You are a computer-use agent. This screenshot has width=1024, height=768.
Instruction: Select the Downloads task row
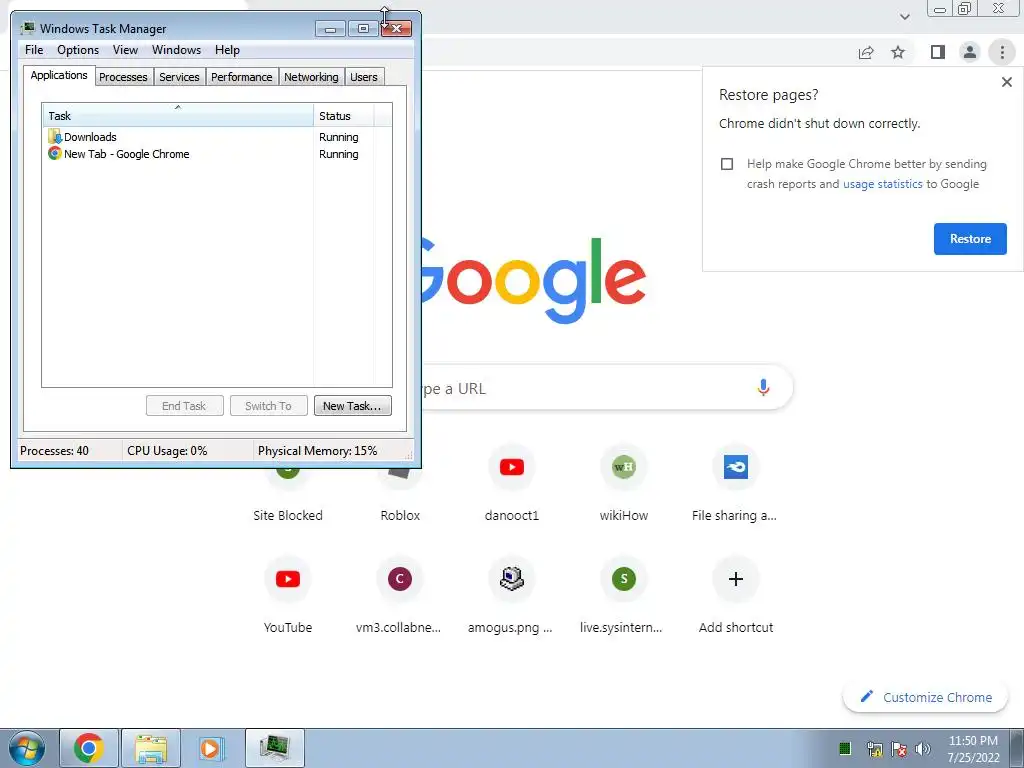[178, 137]
